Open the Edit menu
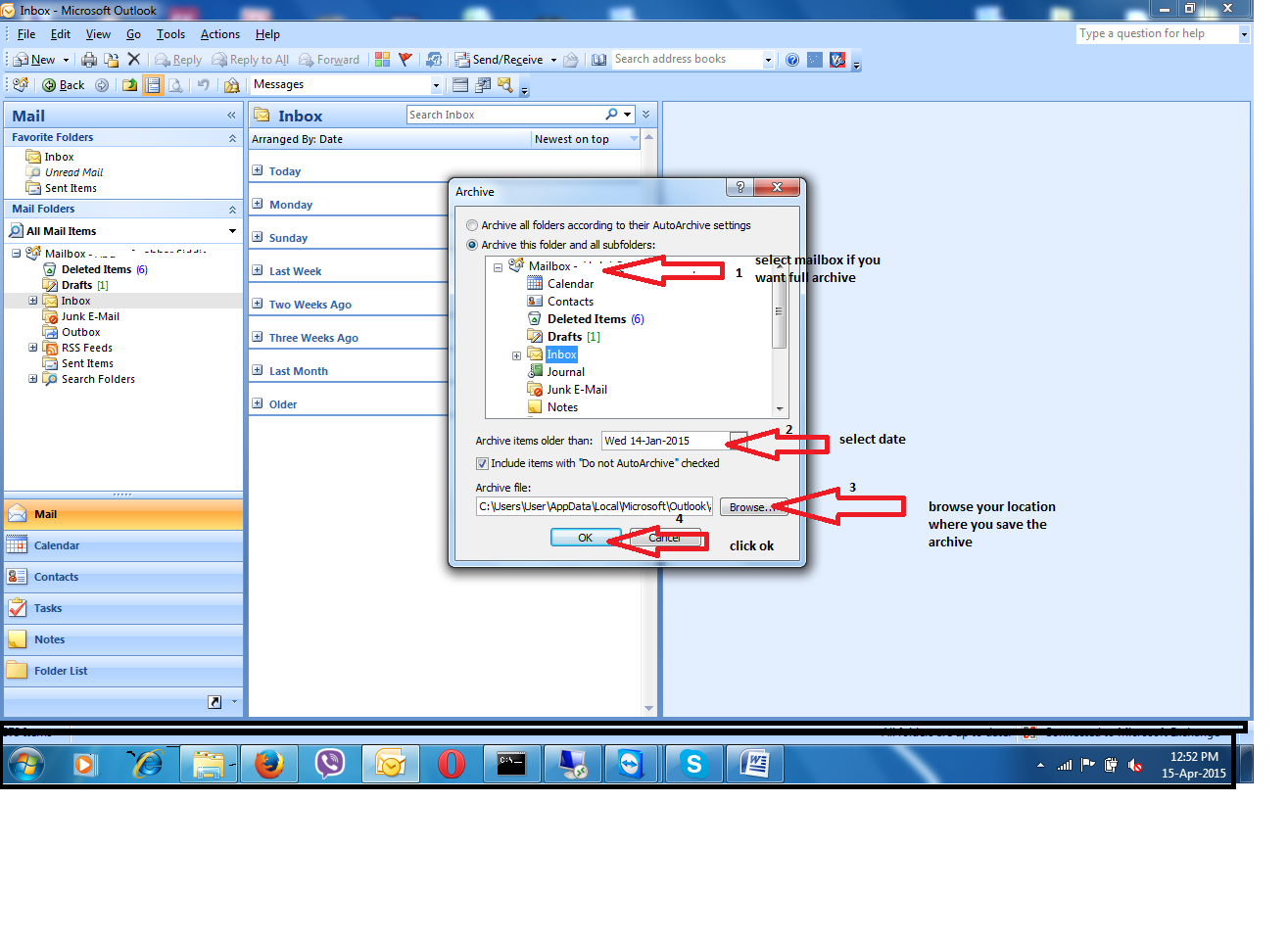Image resolution: width=1288 pixels, height=944 pixels. point(61,34)
